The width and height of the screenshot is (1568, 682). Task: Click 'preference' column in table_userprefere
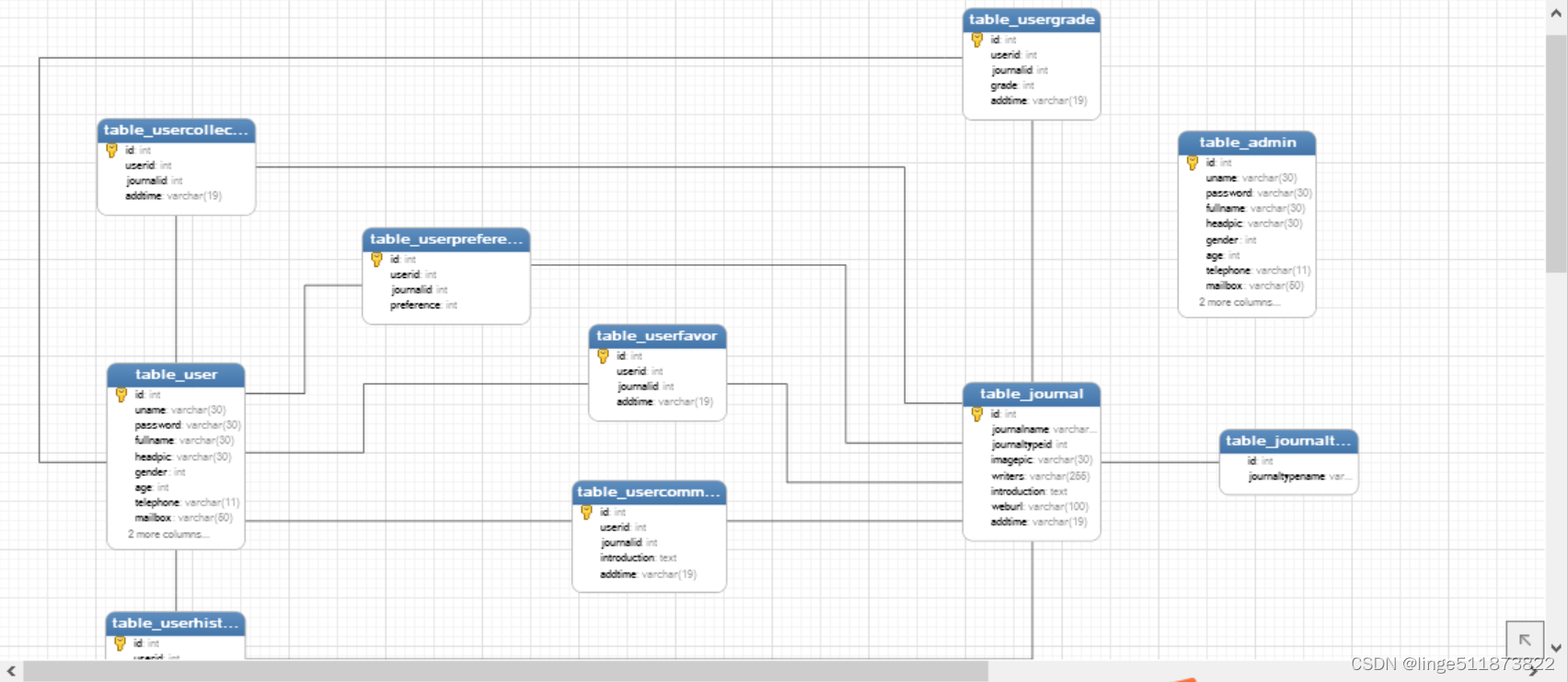[x=423, y=306]
